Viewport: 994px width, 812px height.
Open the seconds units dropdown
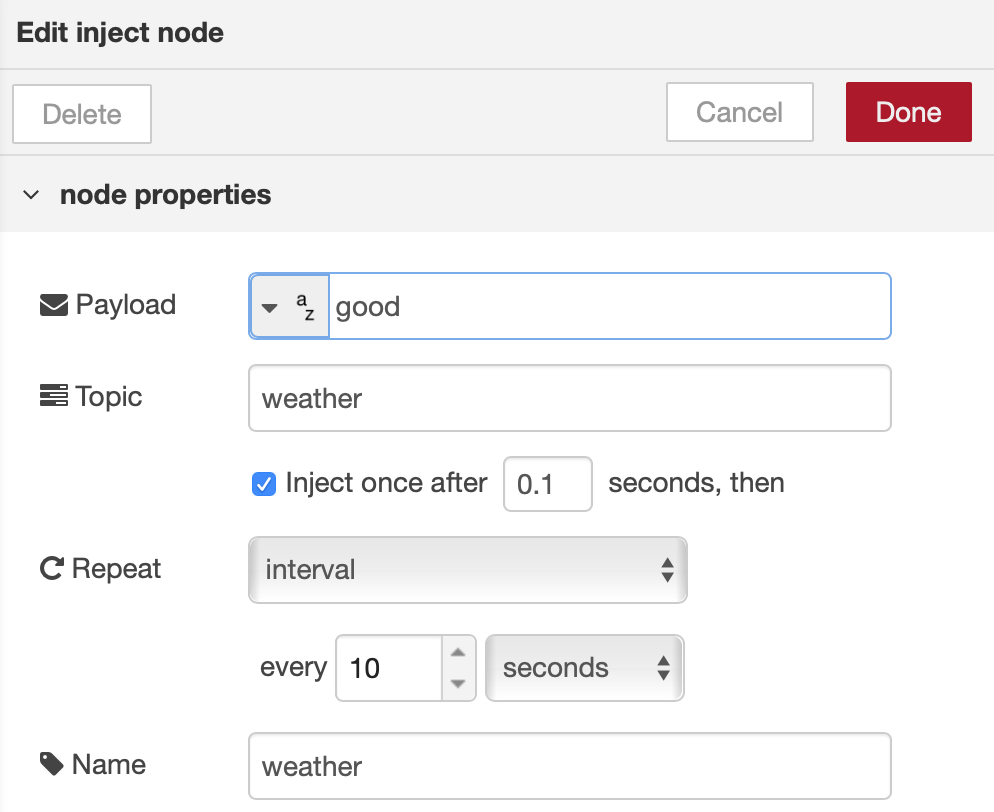(584, 667)
